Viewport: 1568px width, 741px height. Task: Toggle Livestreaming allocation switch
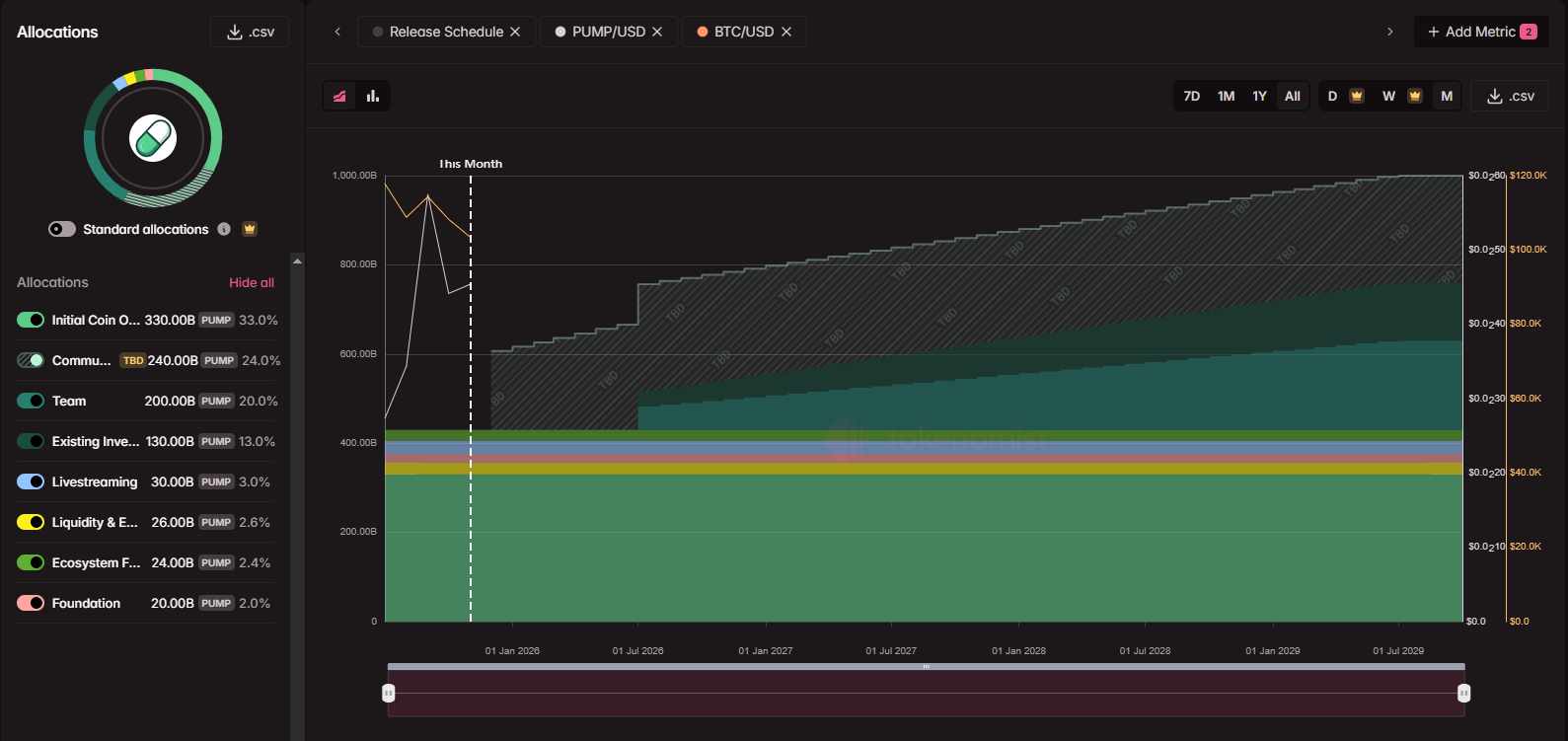(x=31, y=482)
